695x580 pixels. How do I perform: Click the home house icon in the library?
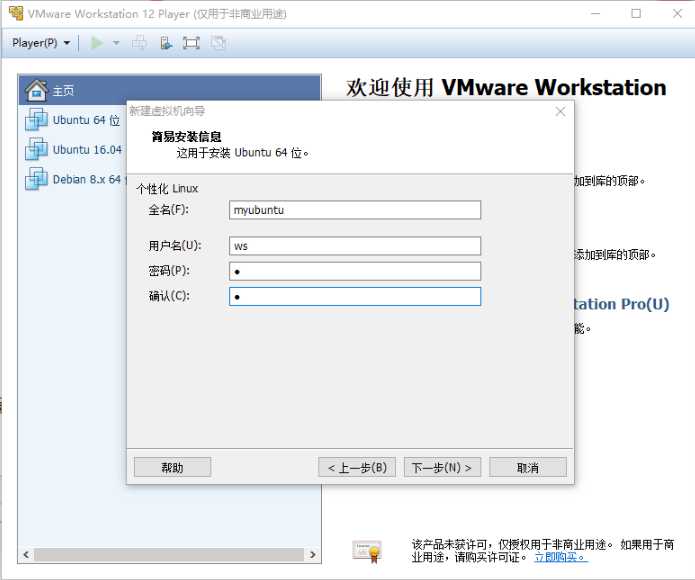(x=36, y=90)
